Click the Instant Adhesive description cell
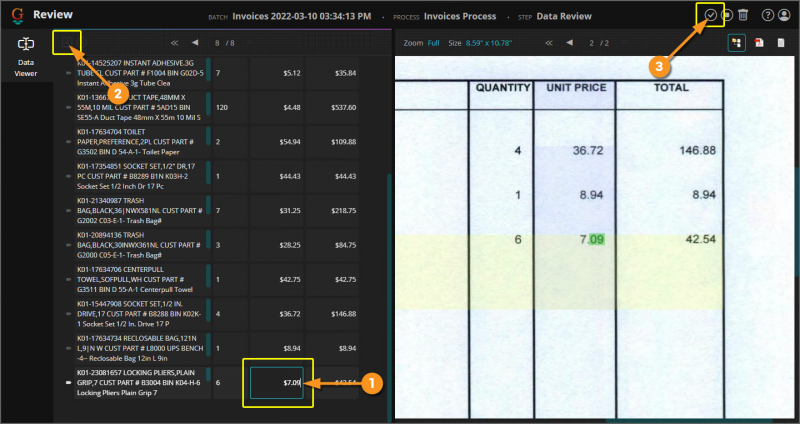Screen dimensions: 800x424 click(142, 73)
